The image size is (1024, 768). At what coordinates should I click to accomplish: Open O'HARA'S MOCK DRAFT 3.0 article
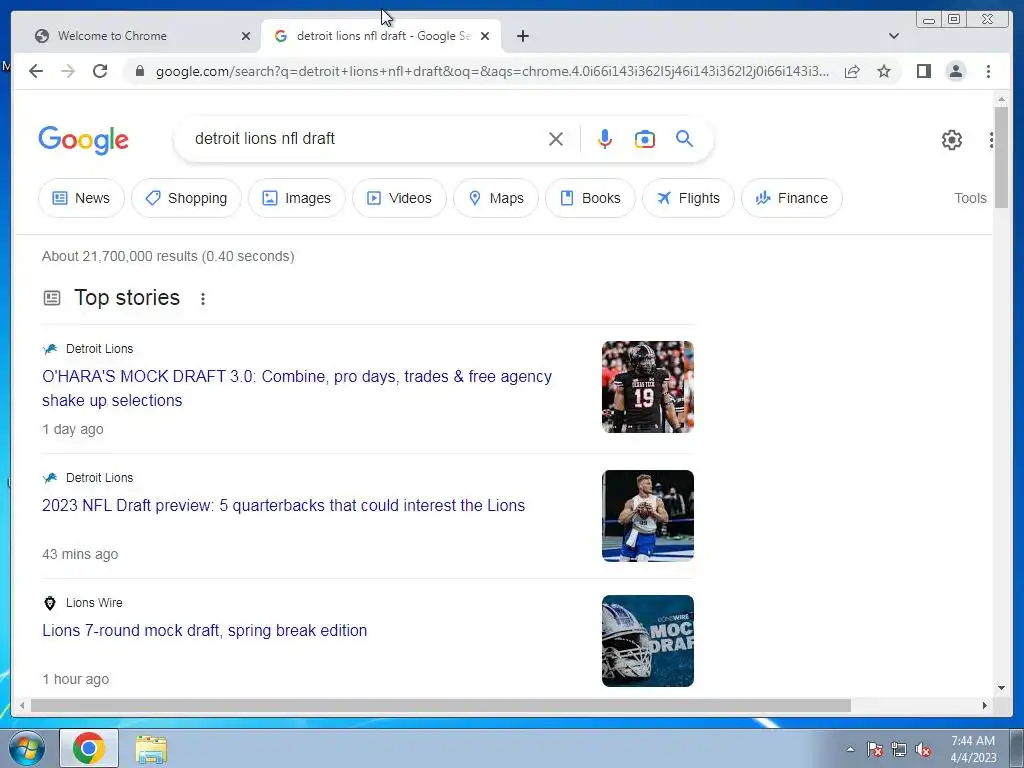point(297,388)
